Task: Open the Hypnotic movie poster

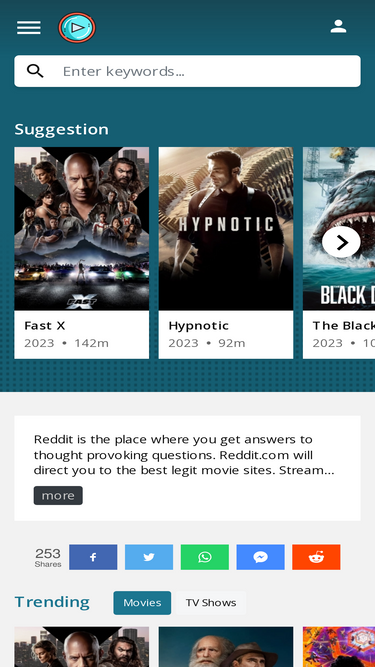Action: coord(226,228)
